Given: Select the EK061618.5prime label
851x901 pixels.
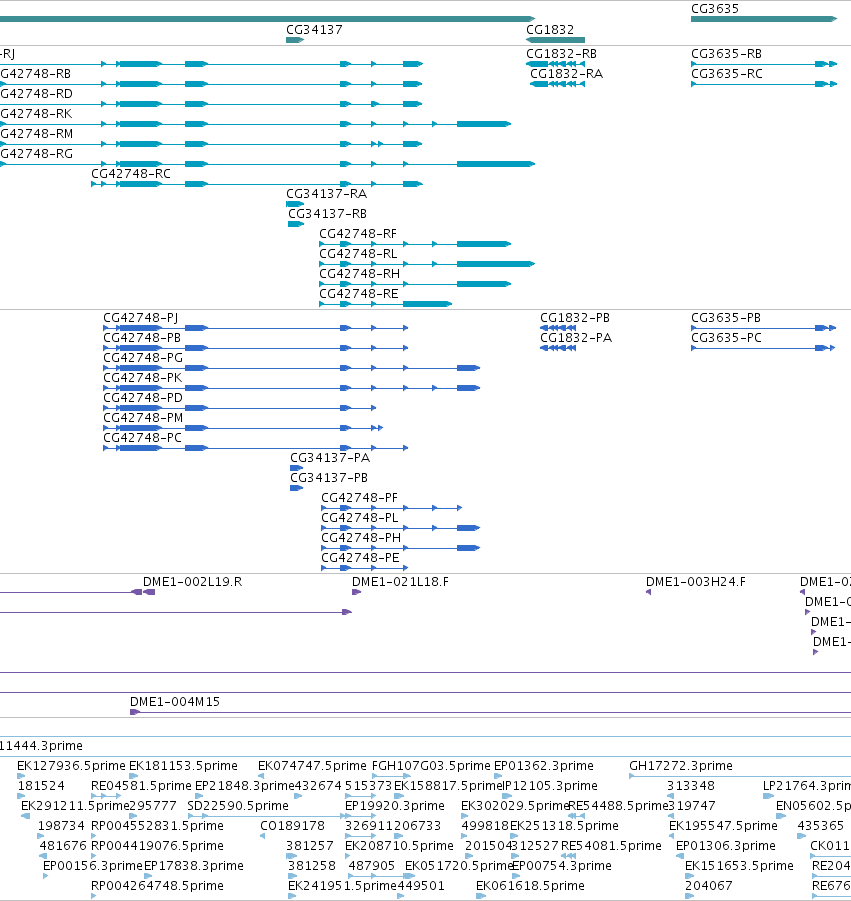Looking at the screenshot, I should [530, 886].
